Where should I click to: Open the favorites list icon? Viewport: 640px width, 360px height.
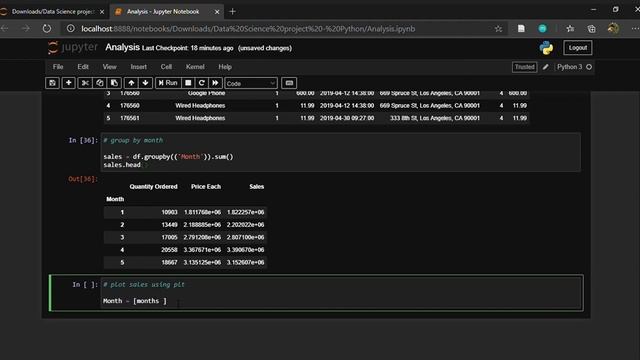(570, 29)
